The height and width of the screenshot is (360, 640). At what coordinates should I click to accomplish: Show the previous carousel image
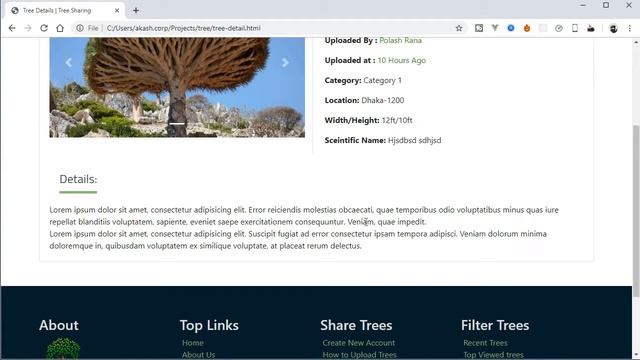[69, 62]
